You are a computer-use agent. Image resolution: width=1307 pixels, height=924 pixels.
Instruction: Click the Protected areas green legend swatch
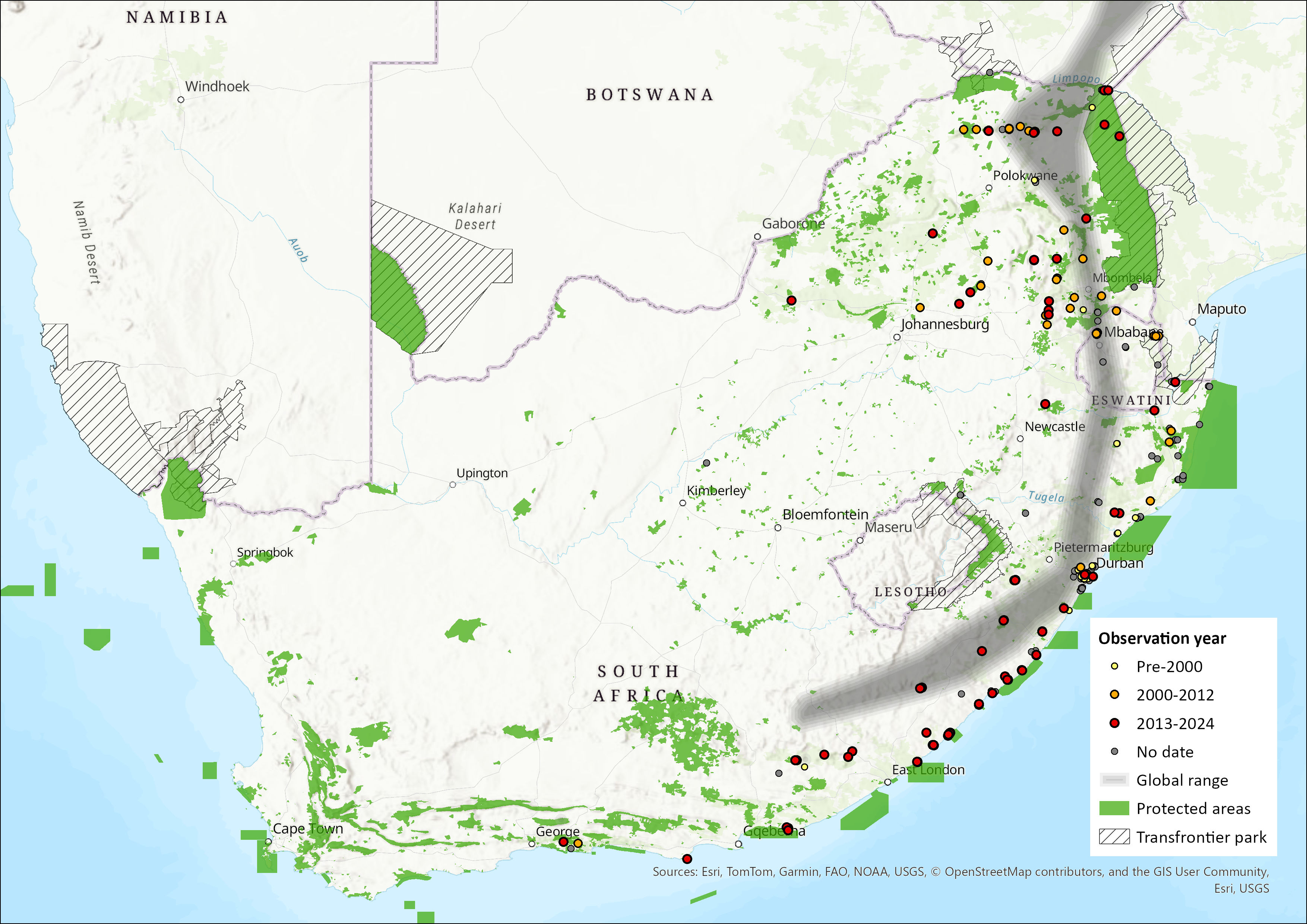1114,808
